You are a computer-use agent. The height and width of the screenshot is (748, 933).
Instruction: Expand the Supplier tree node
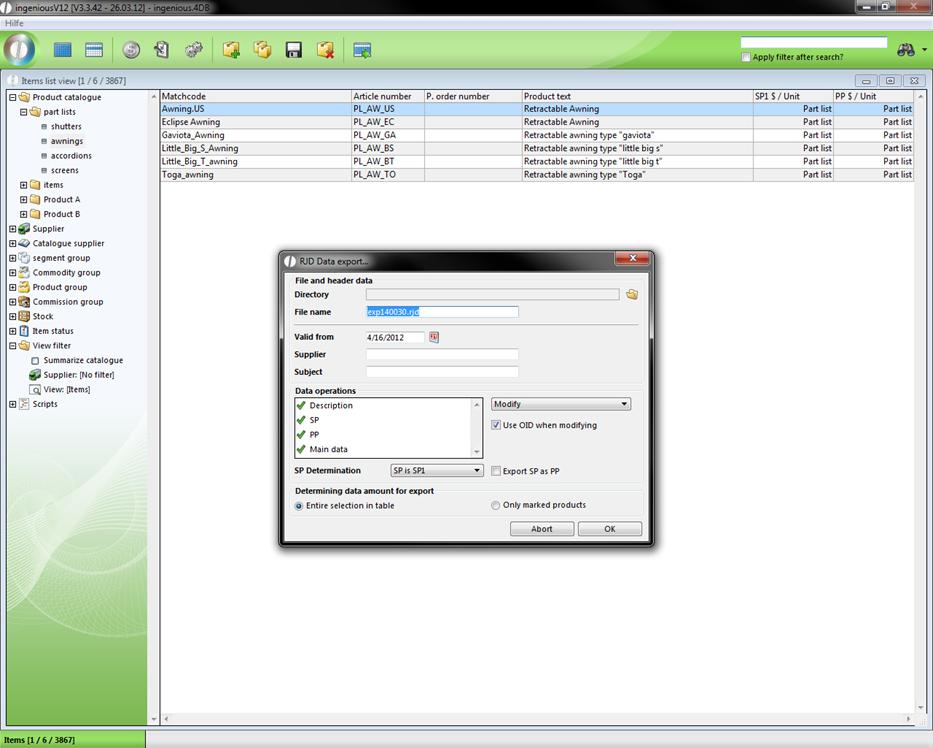[x=12, y=229]
